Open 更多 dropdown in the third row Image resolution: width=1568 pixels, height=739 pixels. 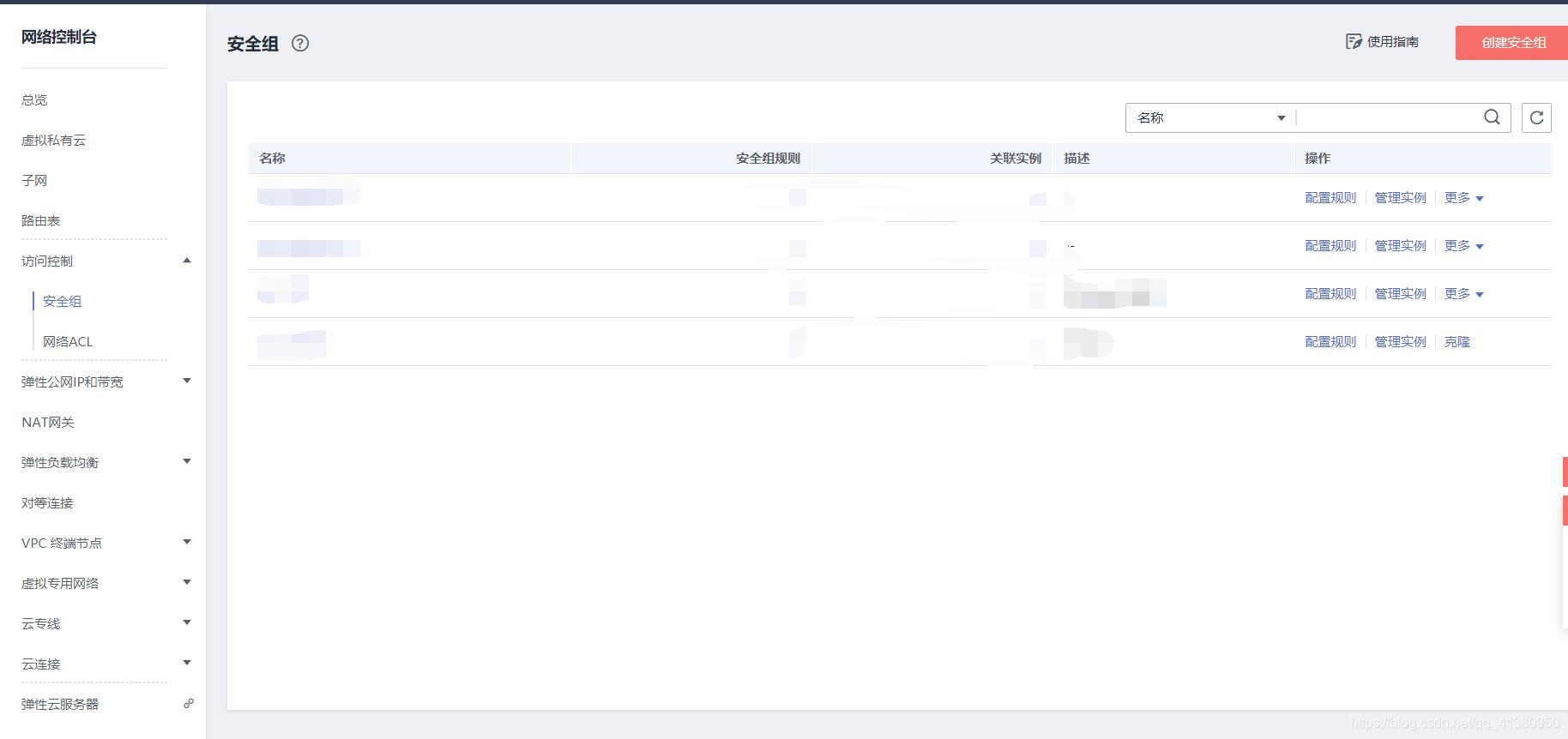pos(1463,294)
